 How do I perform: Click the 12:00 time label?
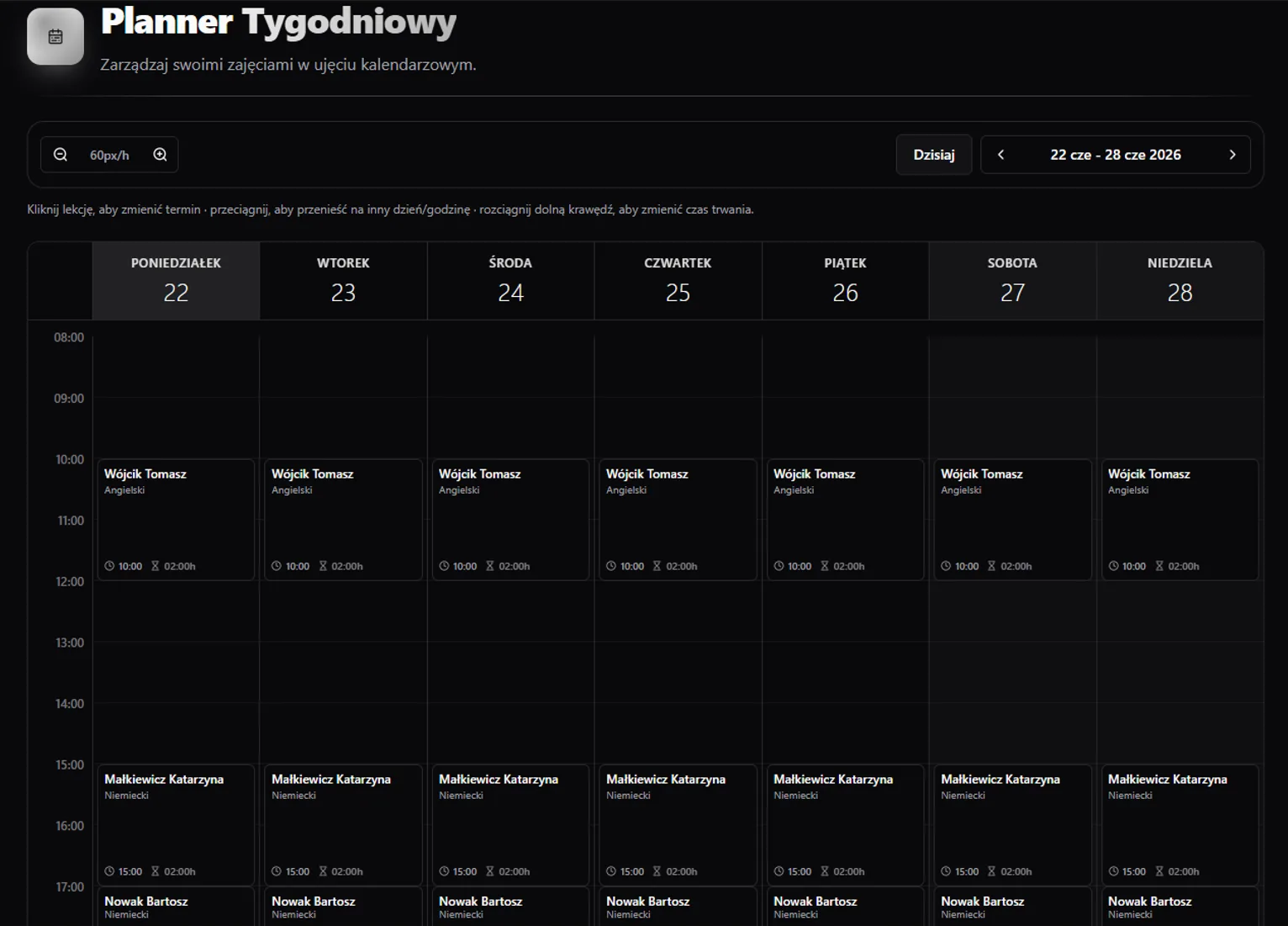(x=70, y=581)
